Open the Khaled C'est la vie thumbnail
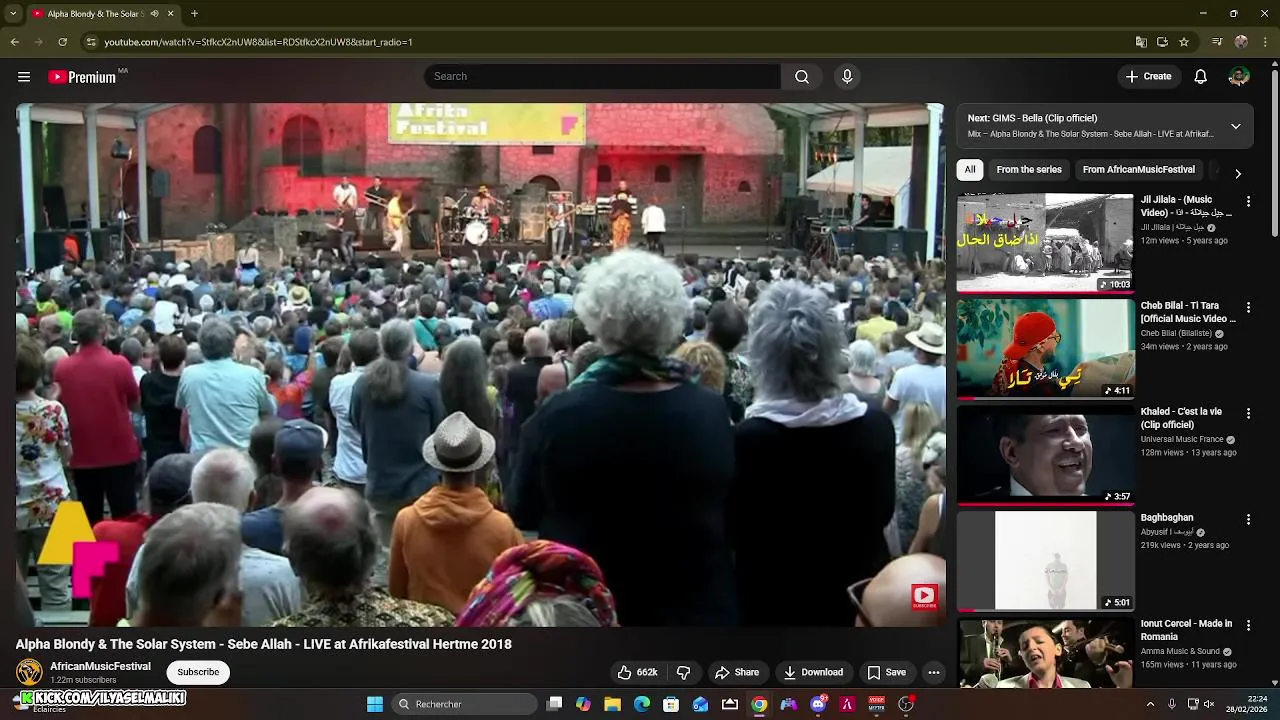Image resolution: width=1280 pixels, height=720 pixels. [1045, 455]
